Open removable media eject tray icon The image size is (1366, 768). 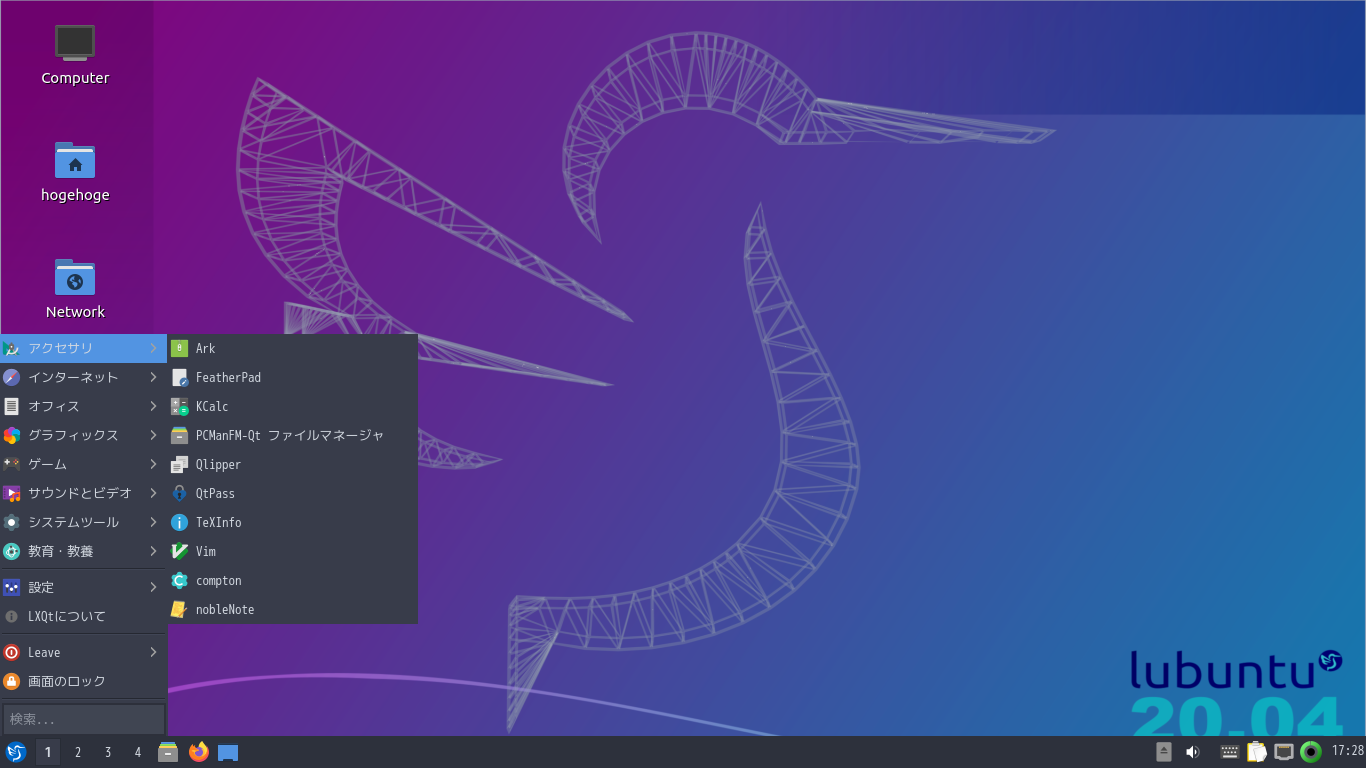[1164, 752]
